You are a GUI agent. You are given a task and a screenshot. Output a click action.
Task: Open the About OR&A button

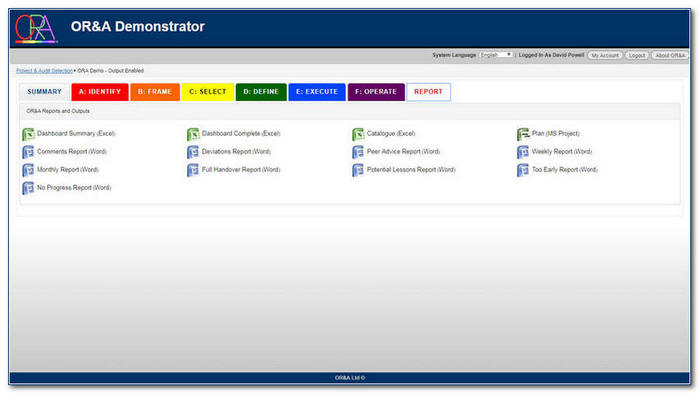pos(670,55)
